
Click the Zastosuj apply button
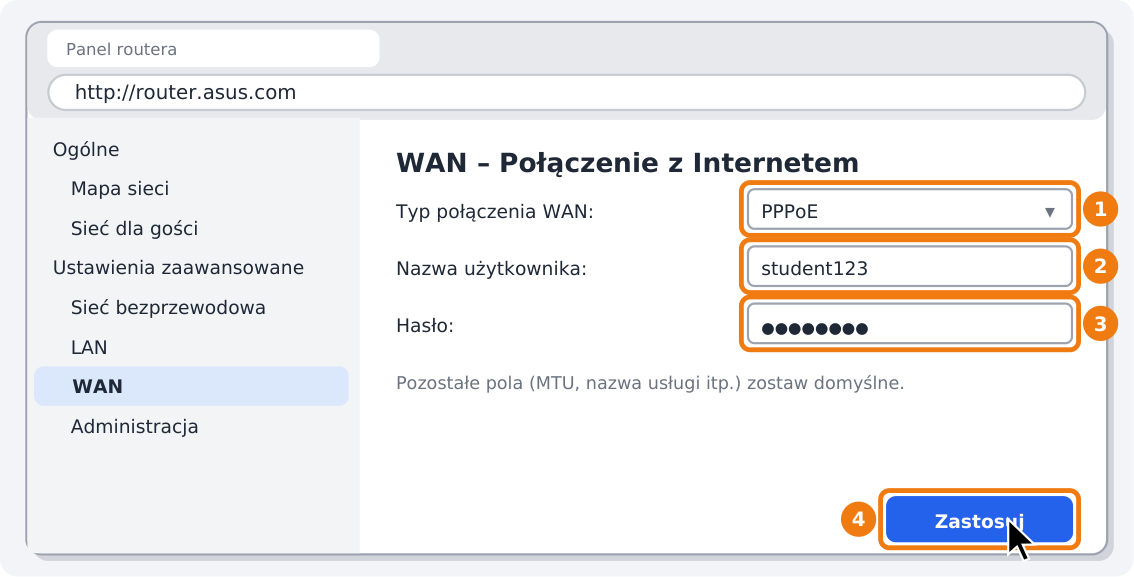979,520
